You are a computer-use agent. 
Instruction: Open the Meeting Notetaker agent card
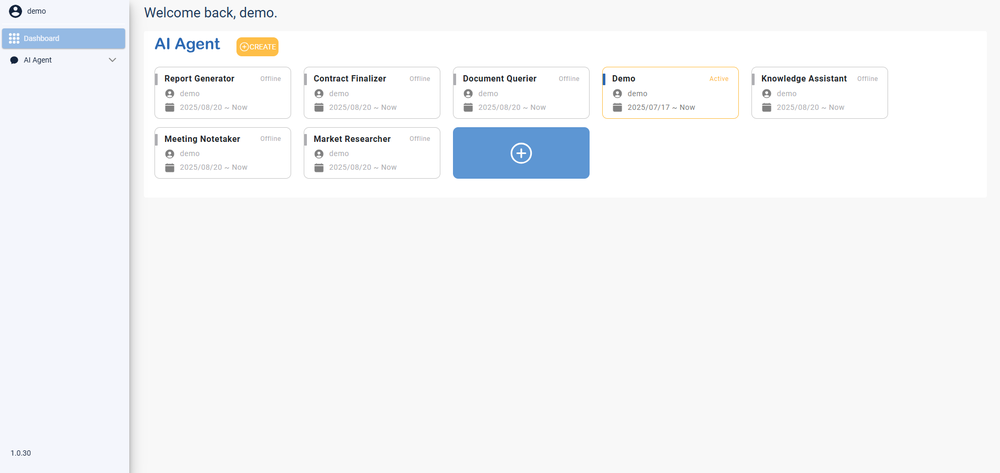(x=223, y=153)
